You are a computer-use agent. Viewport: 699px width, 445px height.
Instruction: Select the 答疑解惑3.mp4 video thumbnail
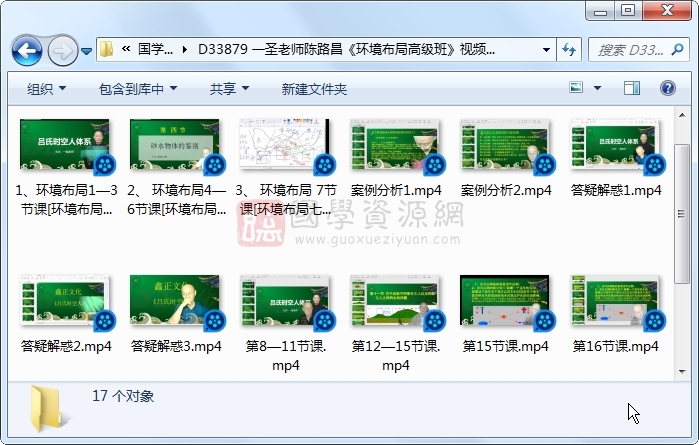174,300
